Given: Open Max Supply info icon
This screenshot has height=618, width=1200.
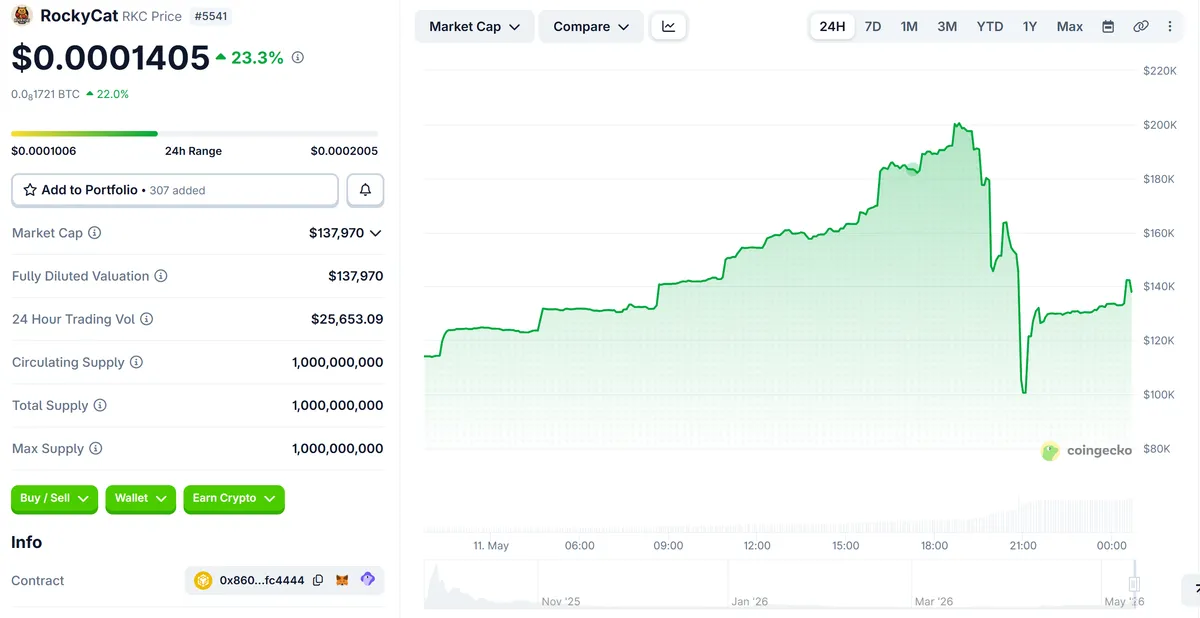Looking at the screenshot, I should click(96, 448).
